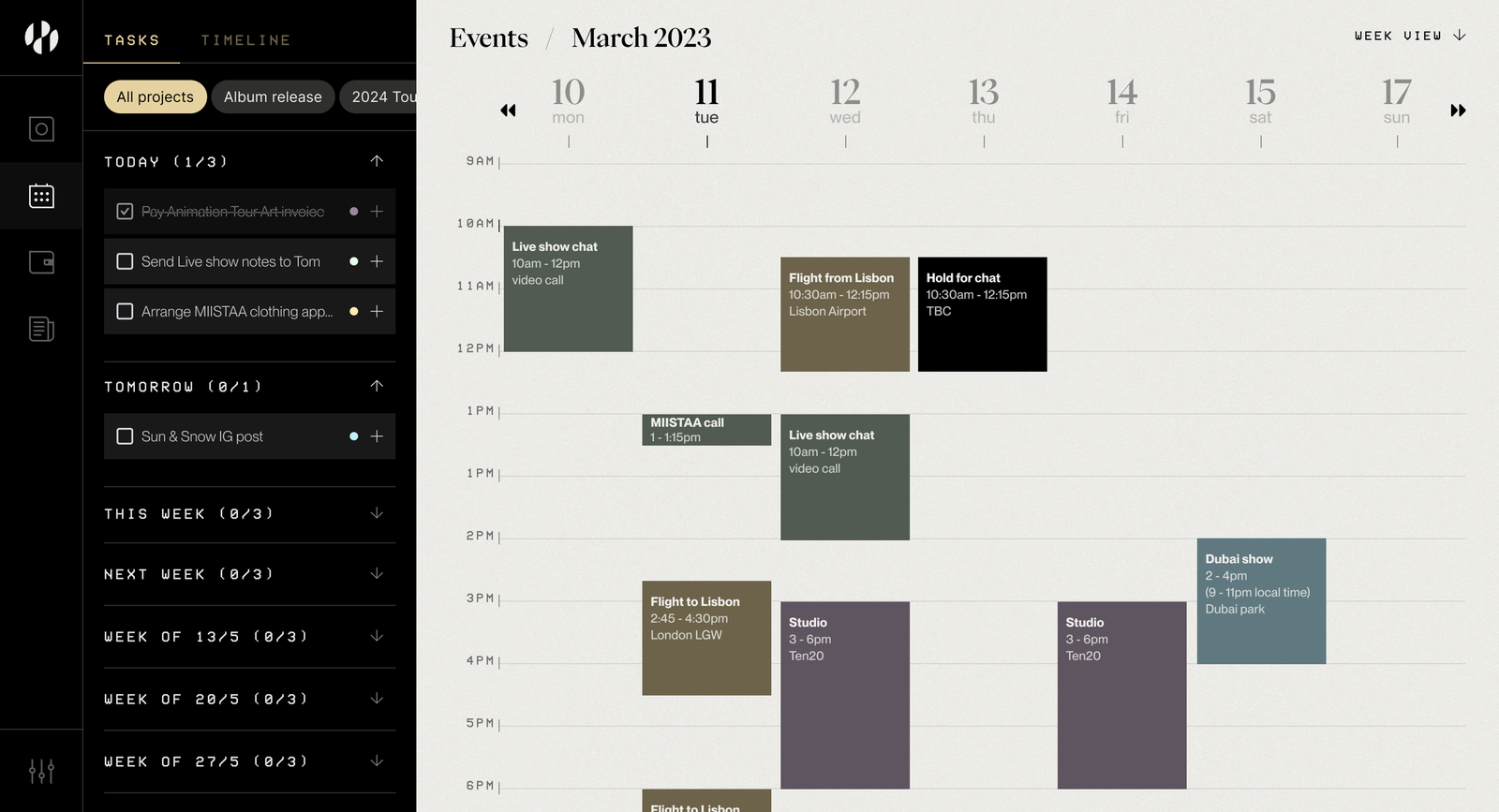Check Sun & Snow IG post task
Image resolution: width=1499 pixels, height=812 pixels.
(x=125, y=436)
